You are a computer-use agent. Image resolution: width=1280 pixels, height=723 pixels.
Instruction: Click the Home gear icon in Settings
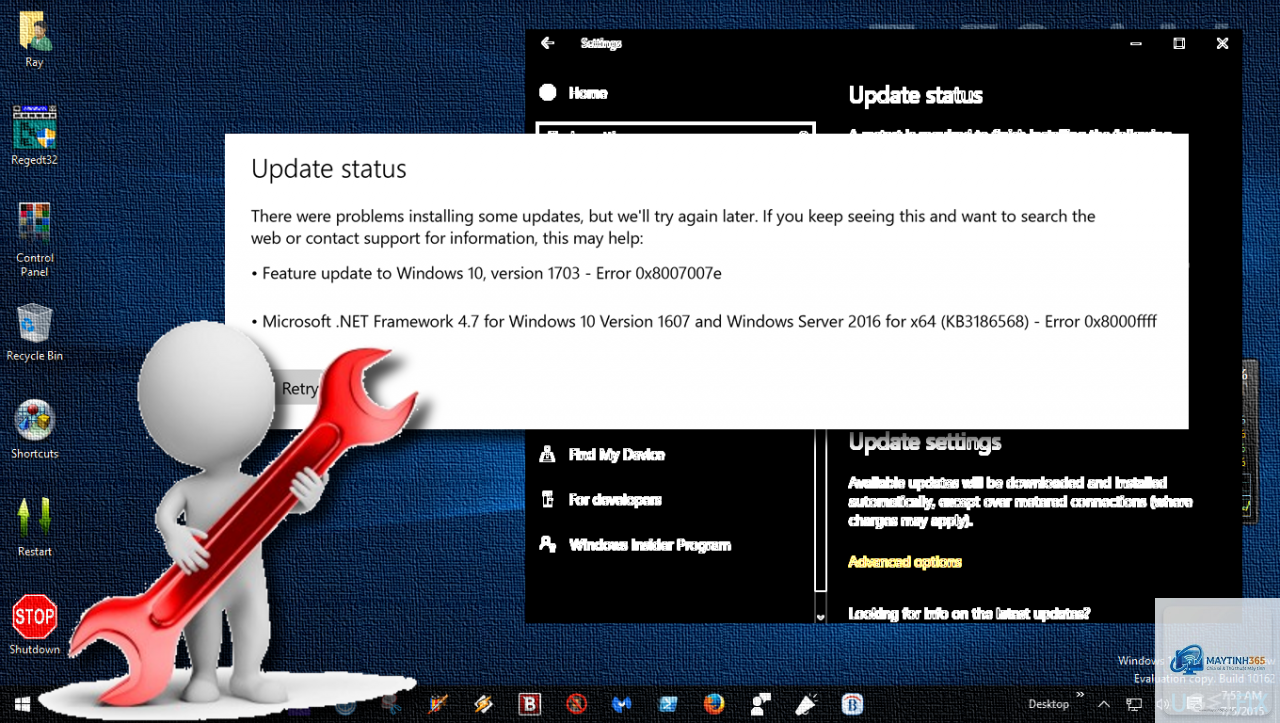[x=548, y=93]
